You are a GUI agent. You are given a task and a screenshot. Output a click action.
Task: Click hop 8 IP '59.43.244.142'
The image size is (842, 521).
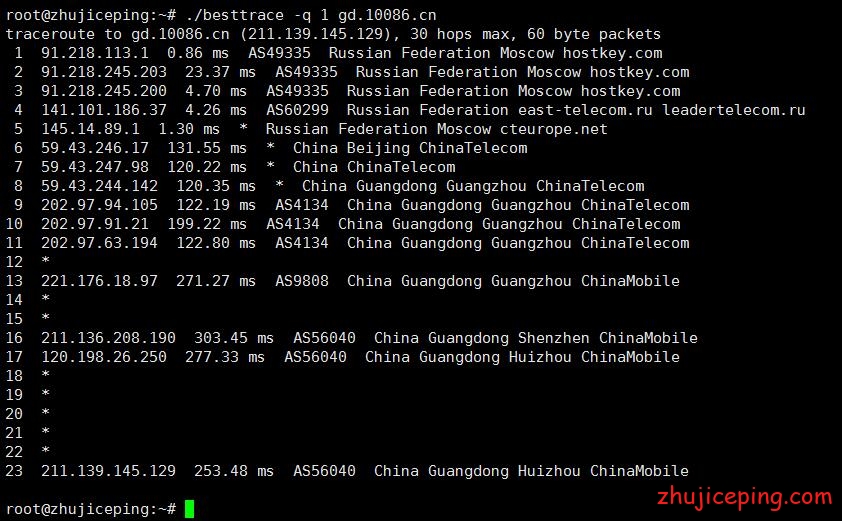pyautogui.click(x=99, y=186)
